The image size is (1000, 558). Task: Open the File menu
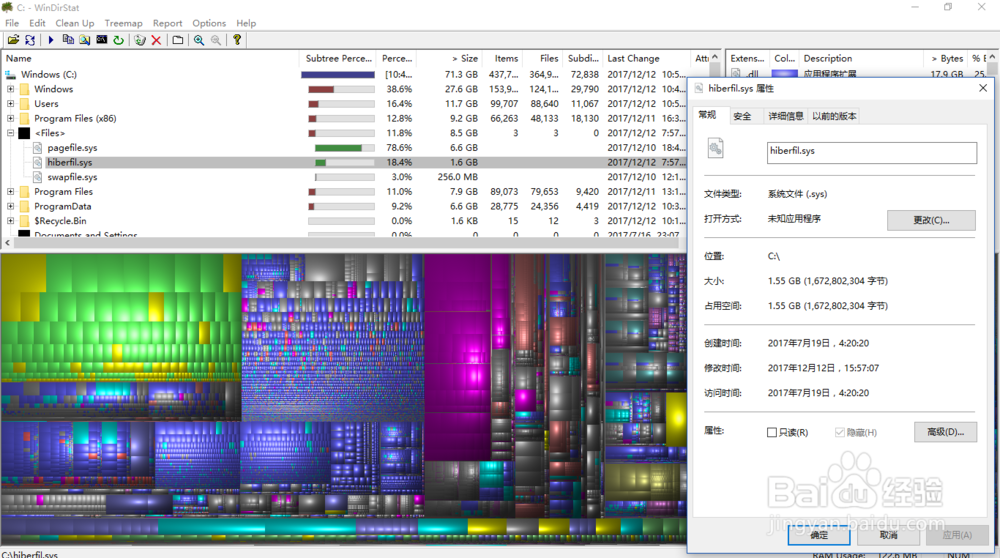point(12,23)
